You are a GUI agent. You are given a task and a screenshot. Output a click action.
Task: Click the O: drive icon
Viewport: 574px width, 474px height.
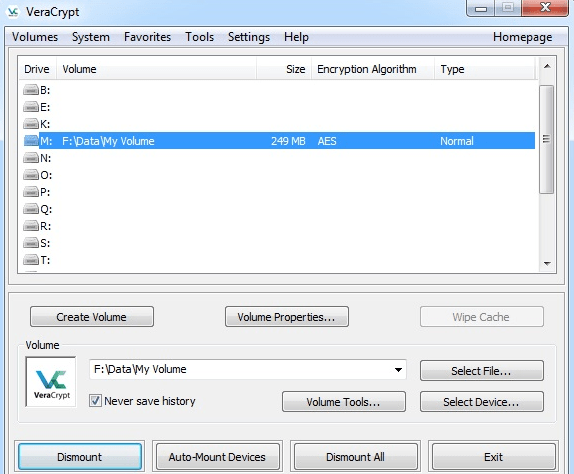(31, 175)
